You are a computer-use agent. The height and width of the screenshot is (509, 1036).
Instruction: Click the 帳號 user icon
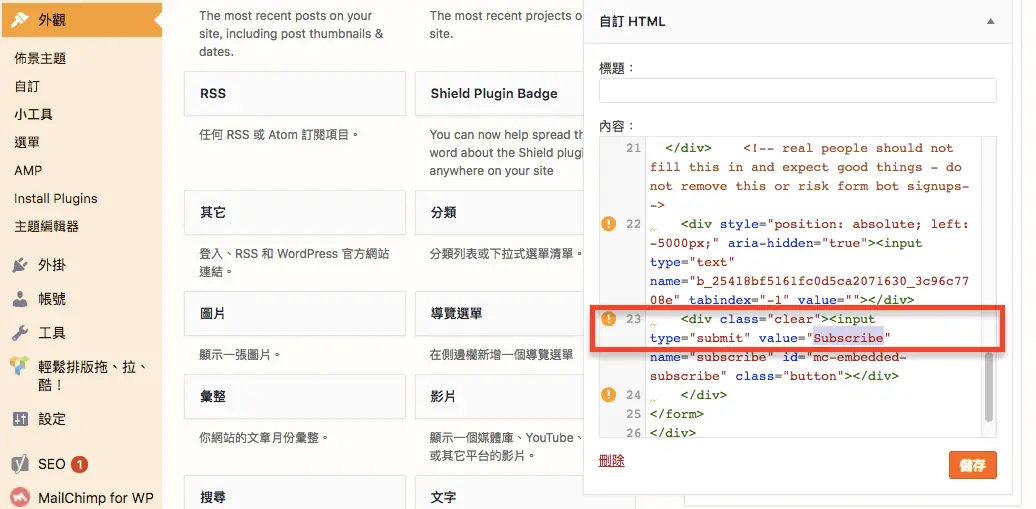[x=20, y=299]
